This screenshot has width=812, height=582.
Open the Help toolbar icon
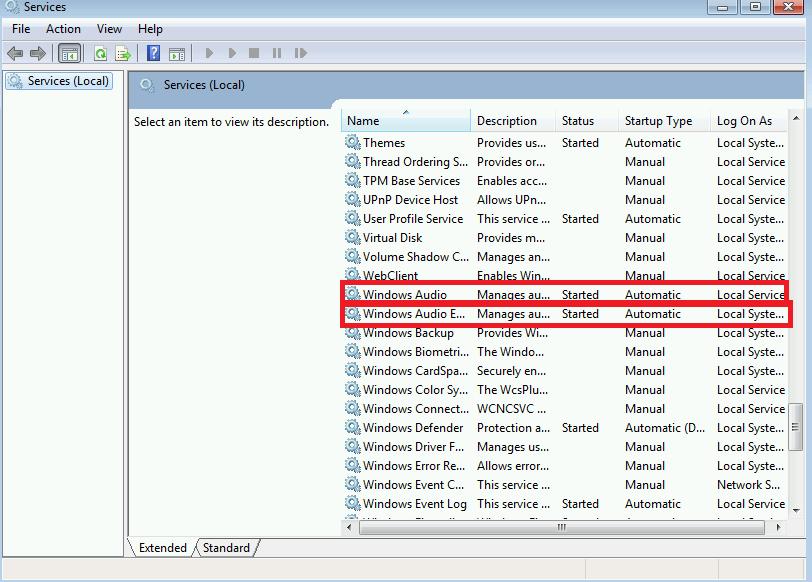(x=153, y=53)
